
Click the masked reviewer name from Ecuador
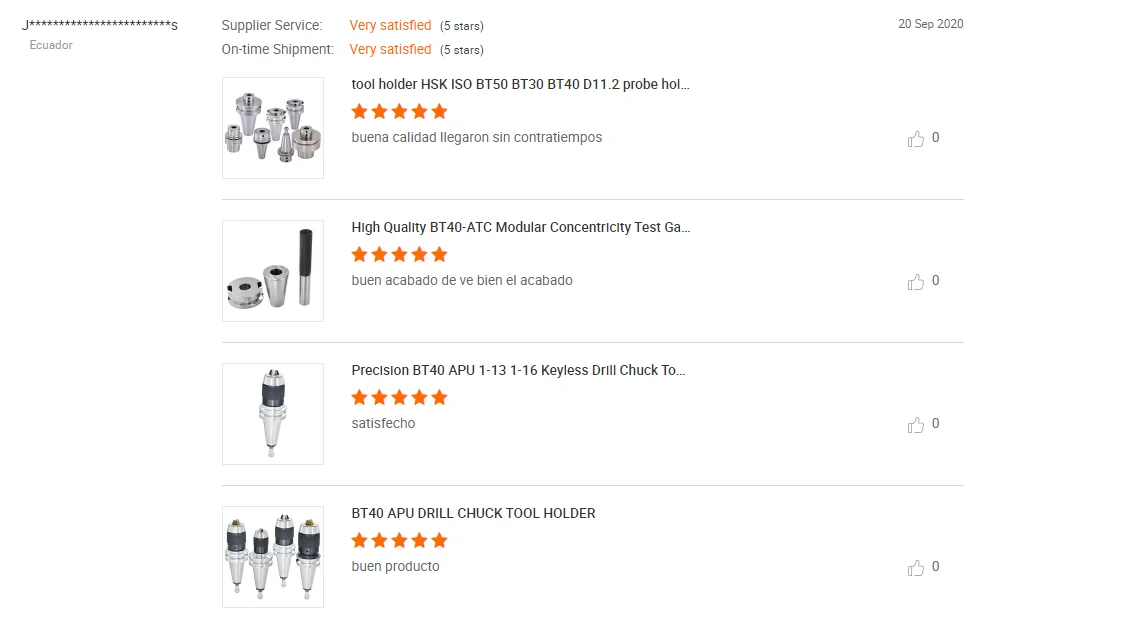(100, 25)
